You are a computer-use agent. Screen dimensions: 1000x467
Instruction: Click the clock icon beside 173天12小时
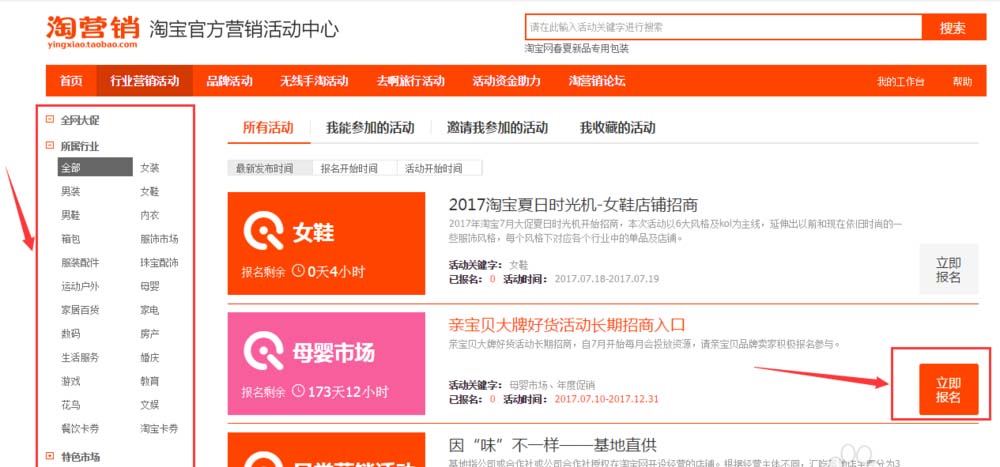click(x=298, y=390)
